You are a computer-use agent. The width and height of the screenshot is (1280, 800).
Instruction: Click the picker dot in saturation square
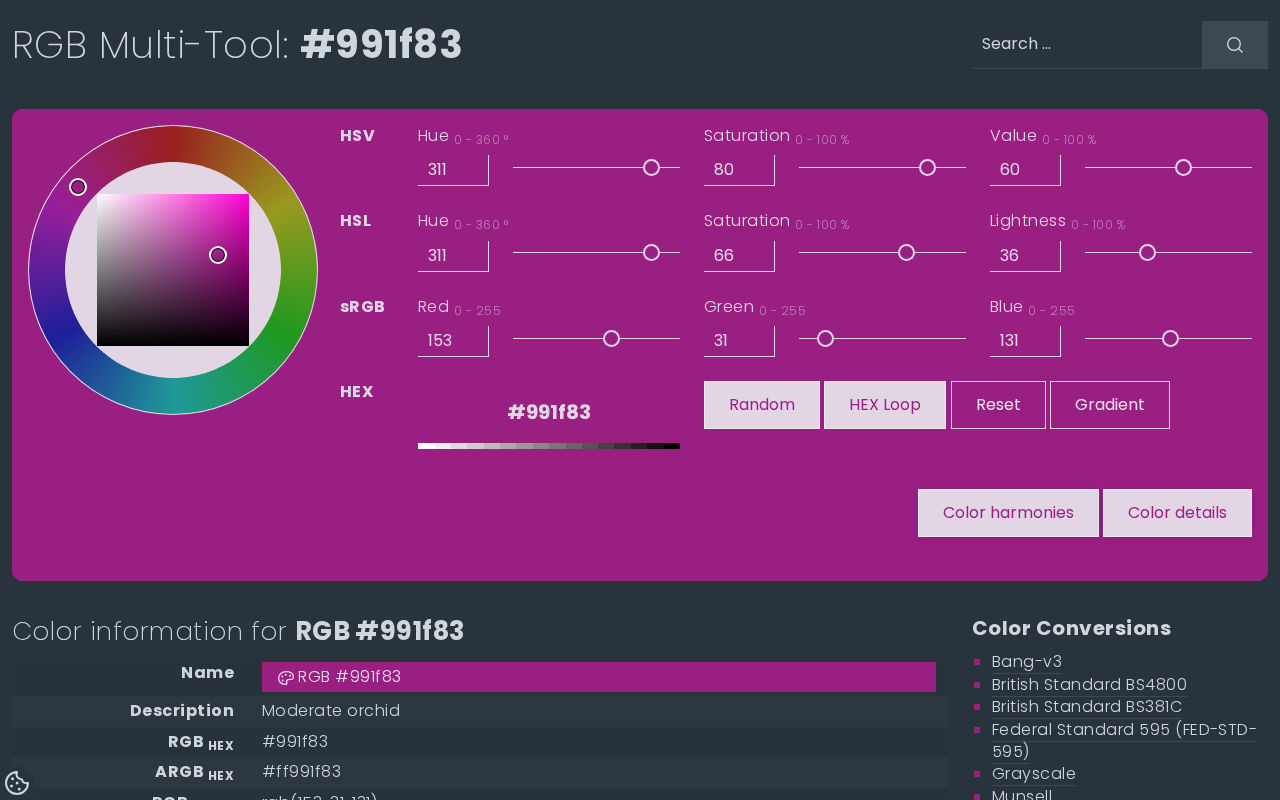(218, 255)
